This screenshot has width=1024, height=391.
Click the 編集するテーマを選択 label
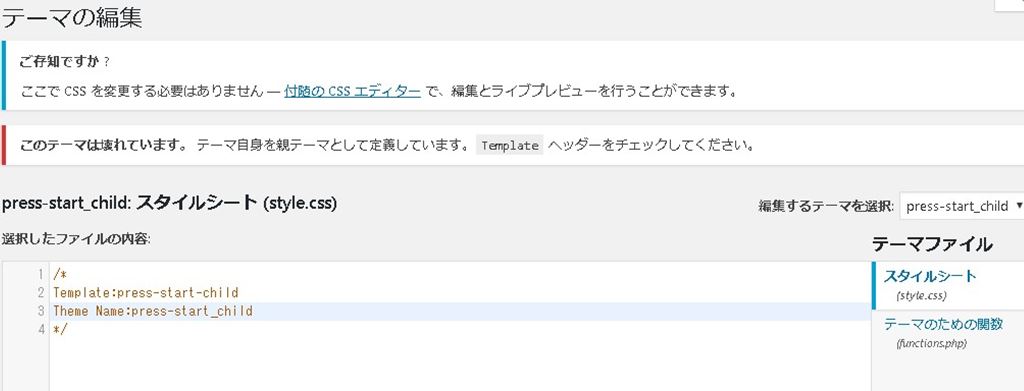click(825, 206)
